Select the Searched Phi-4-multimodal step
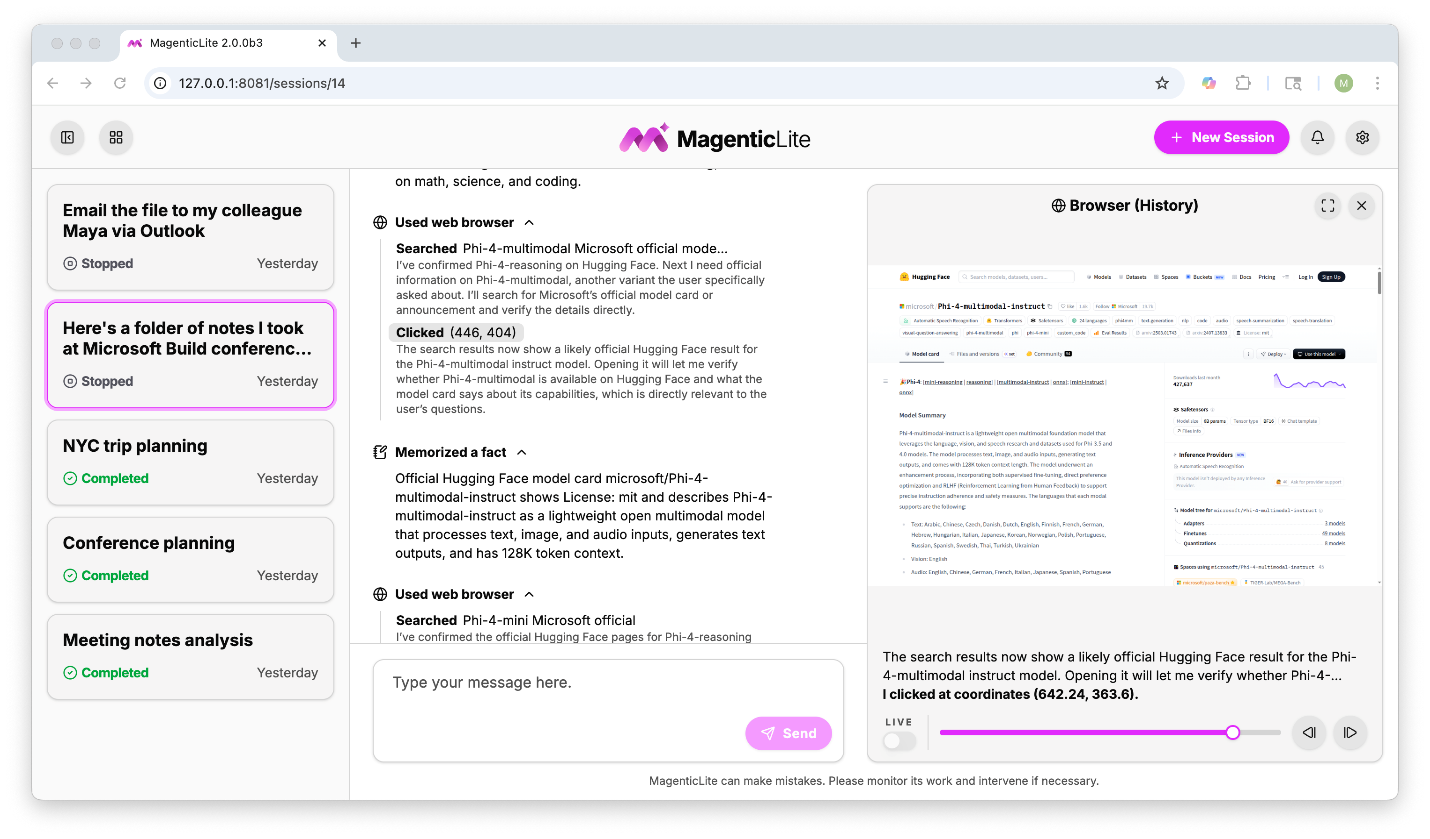The image size is (1430, 839). tap(562, 248)
